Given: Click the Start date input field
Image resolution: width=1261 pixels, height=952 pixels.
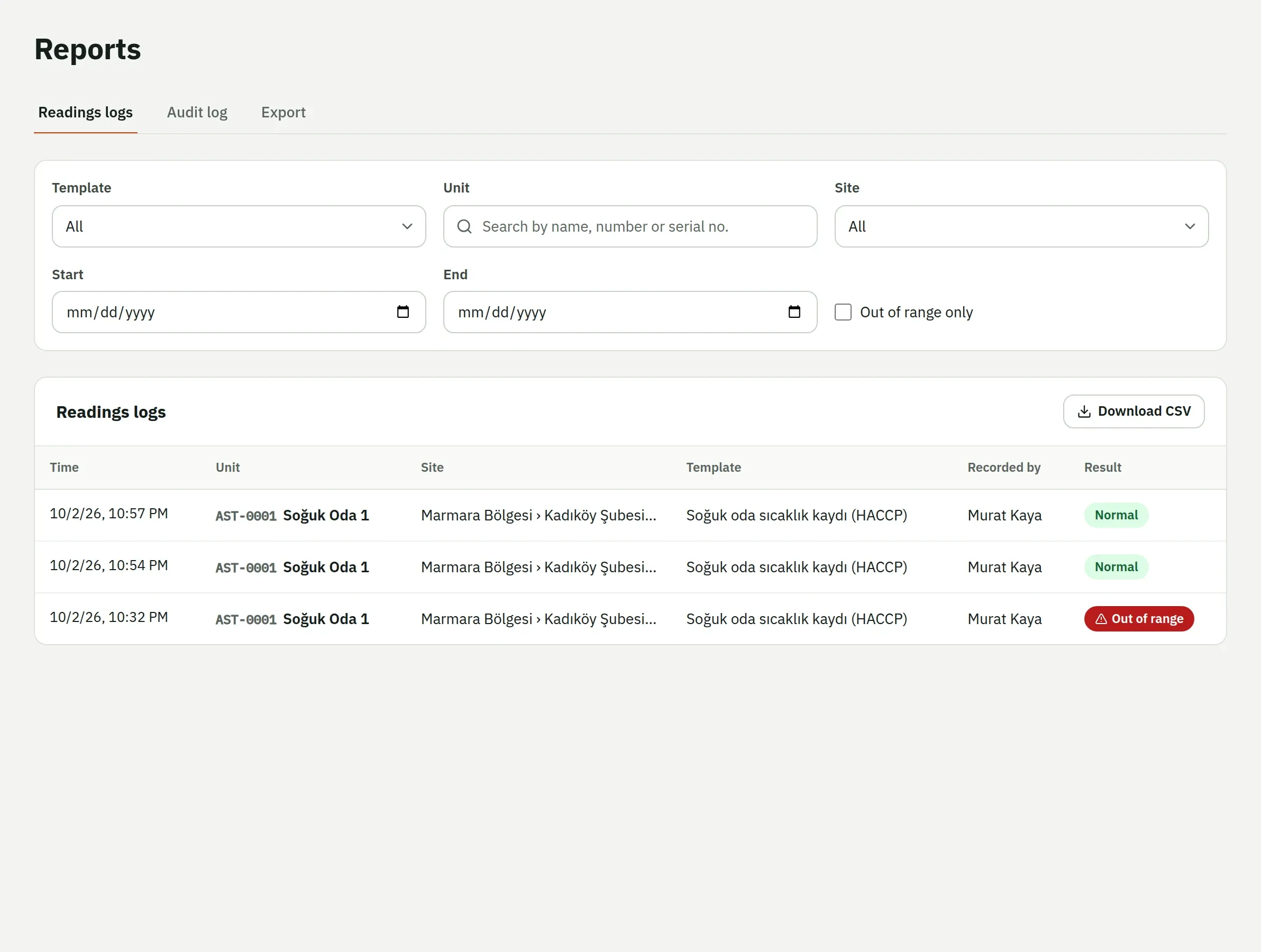Looking at the screenshot, I should click(239, 313).
